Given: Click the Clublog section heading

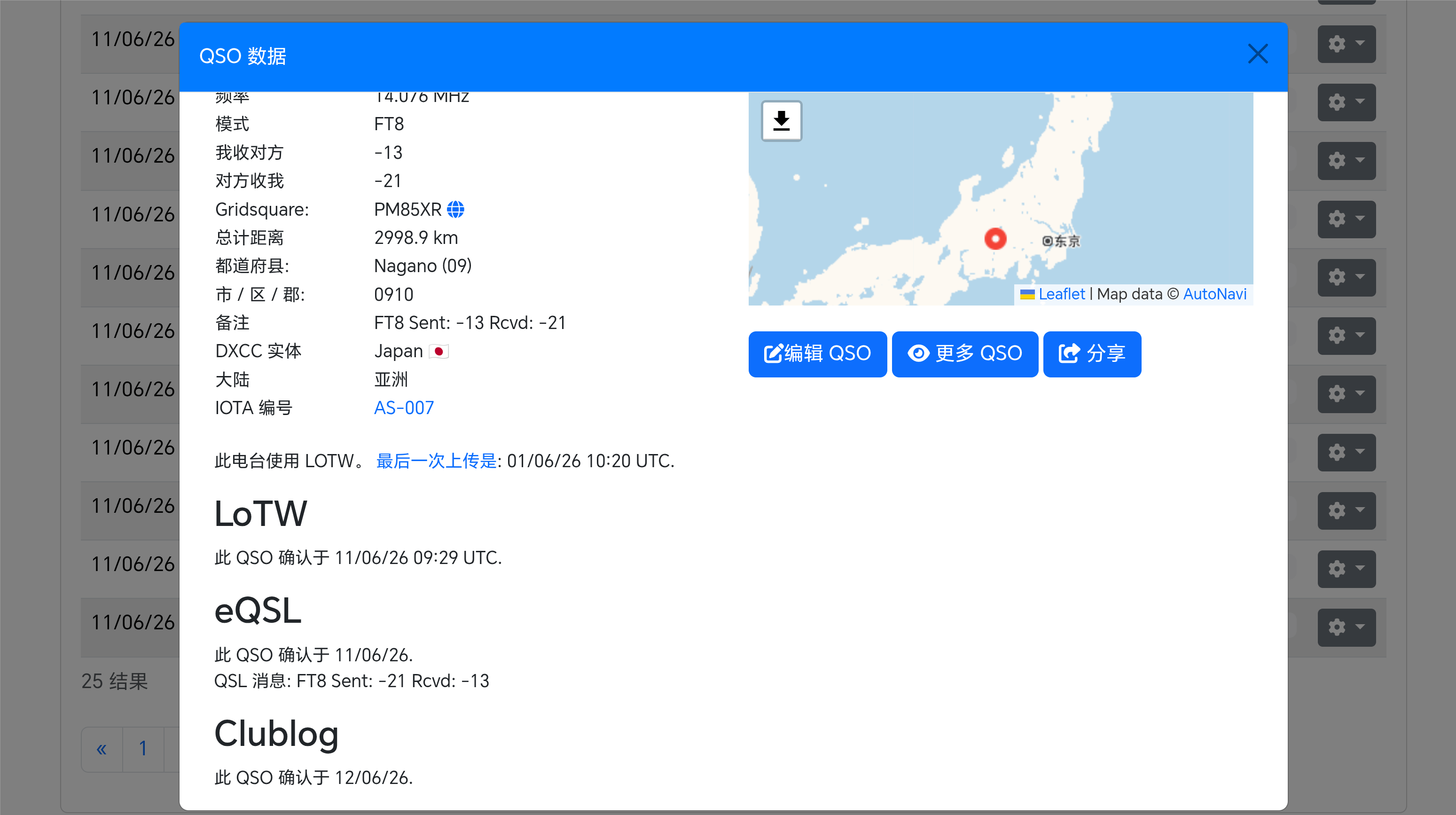Looking at the screenshot, I should tap(276, 734).
